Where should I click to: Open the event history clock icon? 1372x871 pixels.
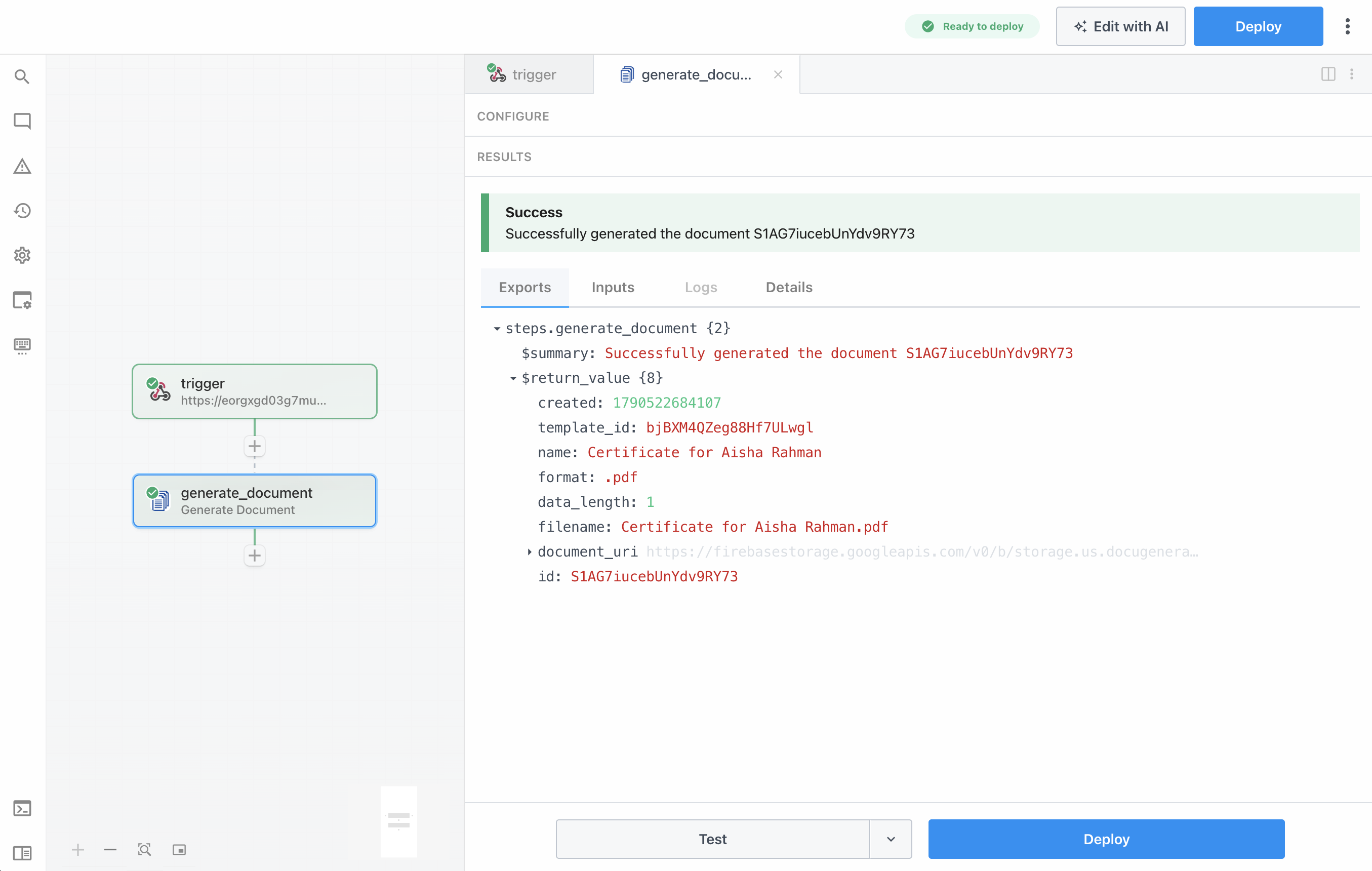(22, 210)
